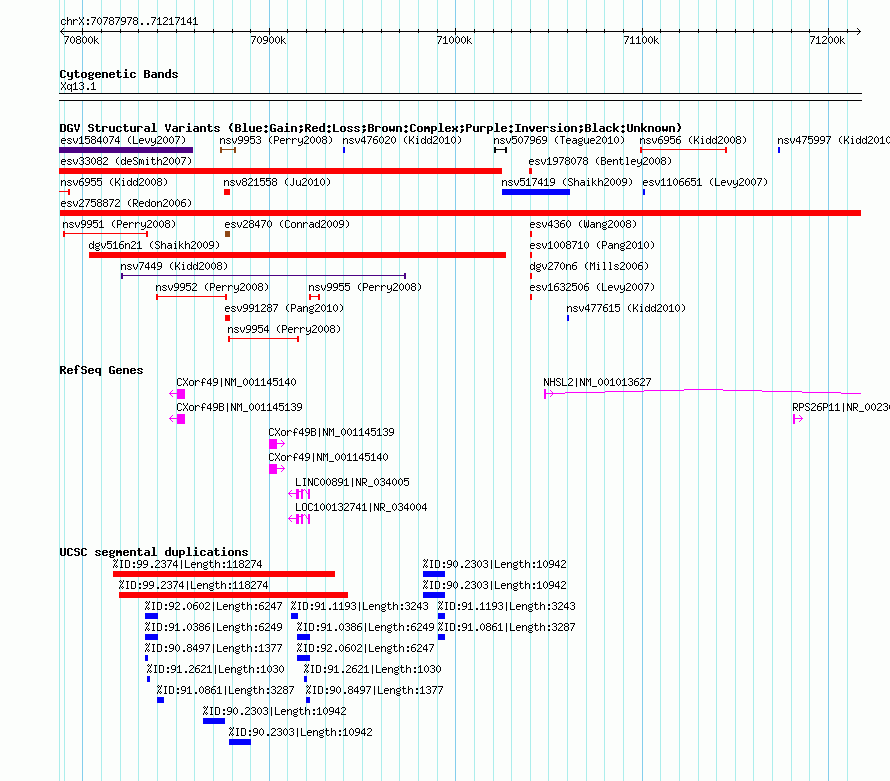Click esv991287 (Pang2010) variant label
Image resolution: width=890 pixels, height=781 pixels.
click(x=284, y=308)
